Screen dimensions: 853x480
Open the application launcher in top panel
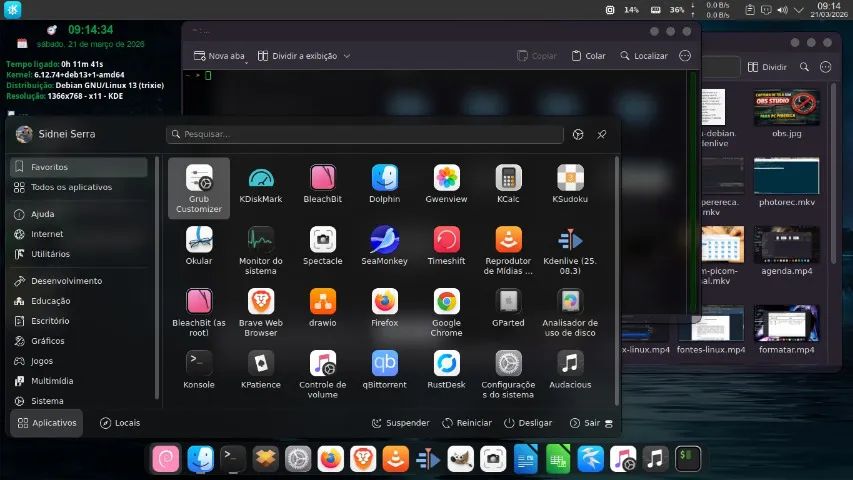pos(13,9)
